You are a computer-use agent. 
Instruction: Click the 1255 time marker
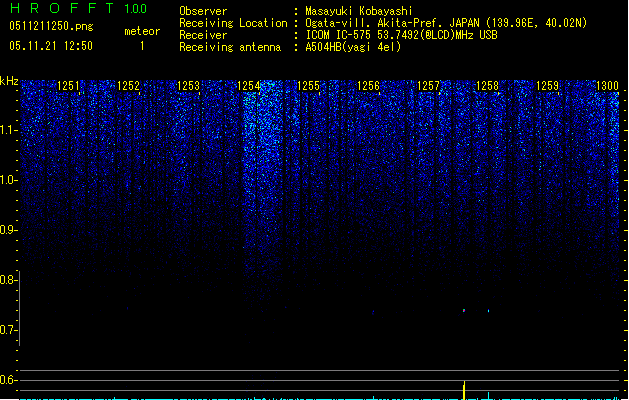coord(308,85)
